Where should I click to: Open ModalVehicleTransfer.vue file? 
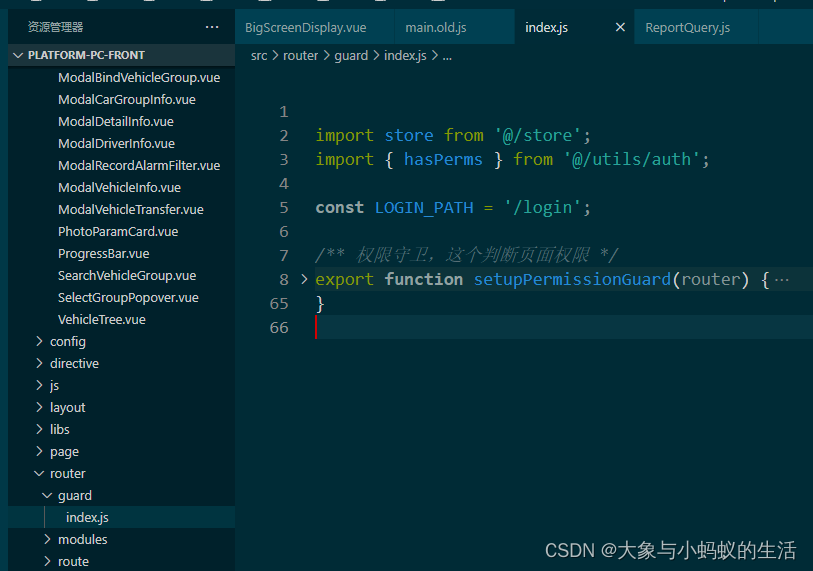[131, 210]
